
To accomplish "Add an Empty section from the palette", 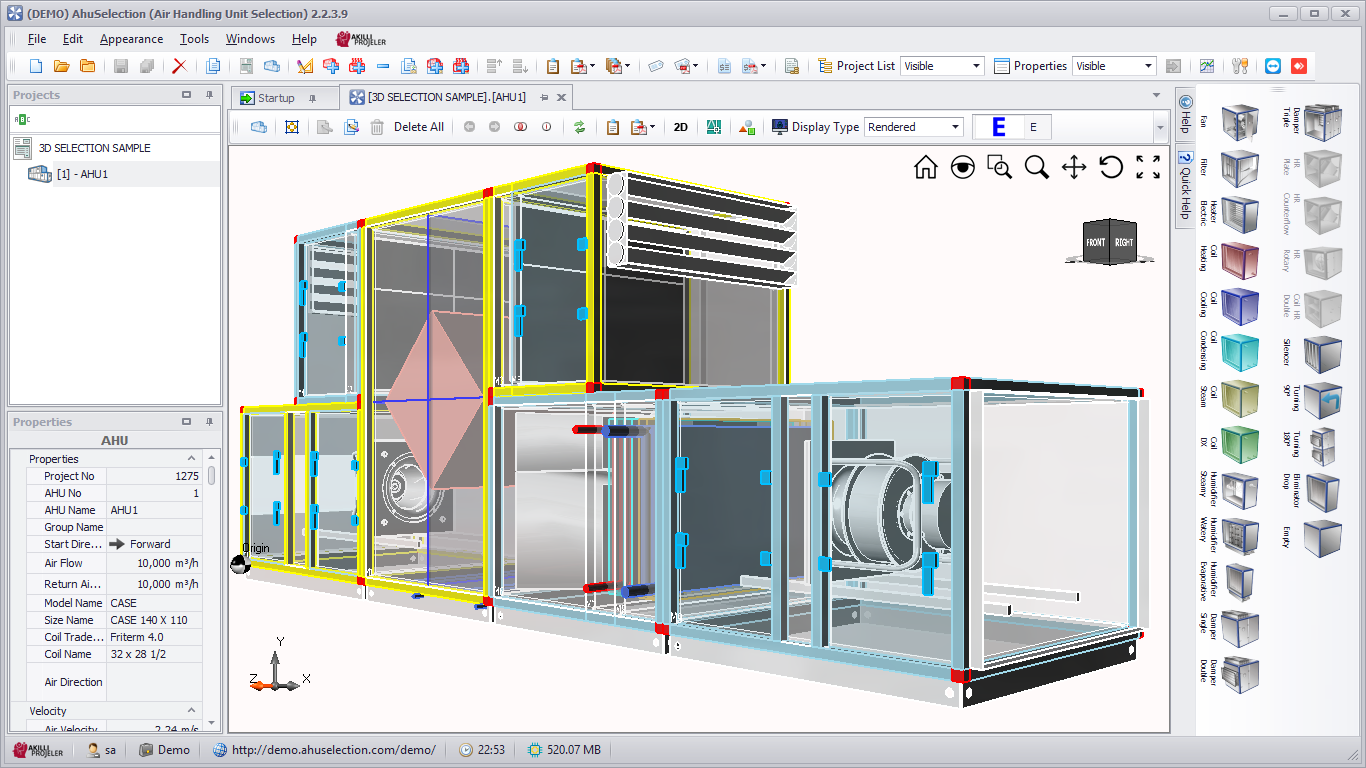I will [1322, 537].
